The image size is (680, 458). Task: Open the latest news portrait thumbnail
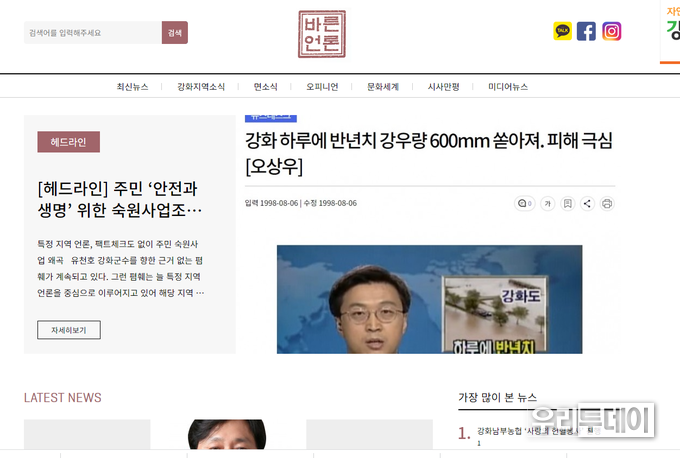(x=227, y=434)
